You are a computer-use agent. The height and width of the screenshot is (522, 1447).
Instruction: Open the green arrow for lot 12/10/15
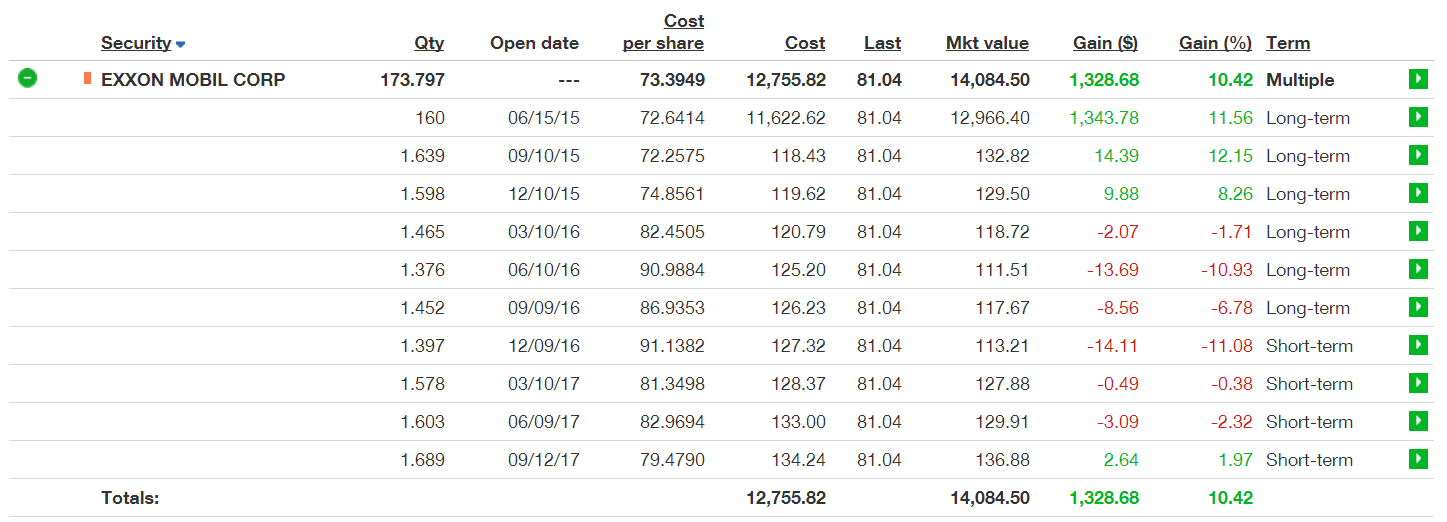point(1417,193)
